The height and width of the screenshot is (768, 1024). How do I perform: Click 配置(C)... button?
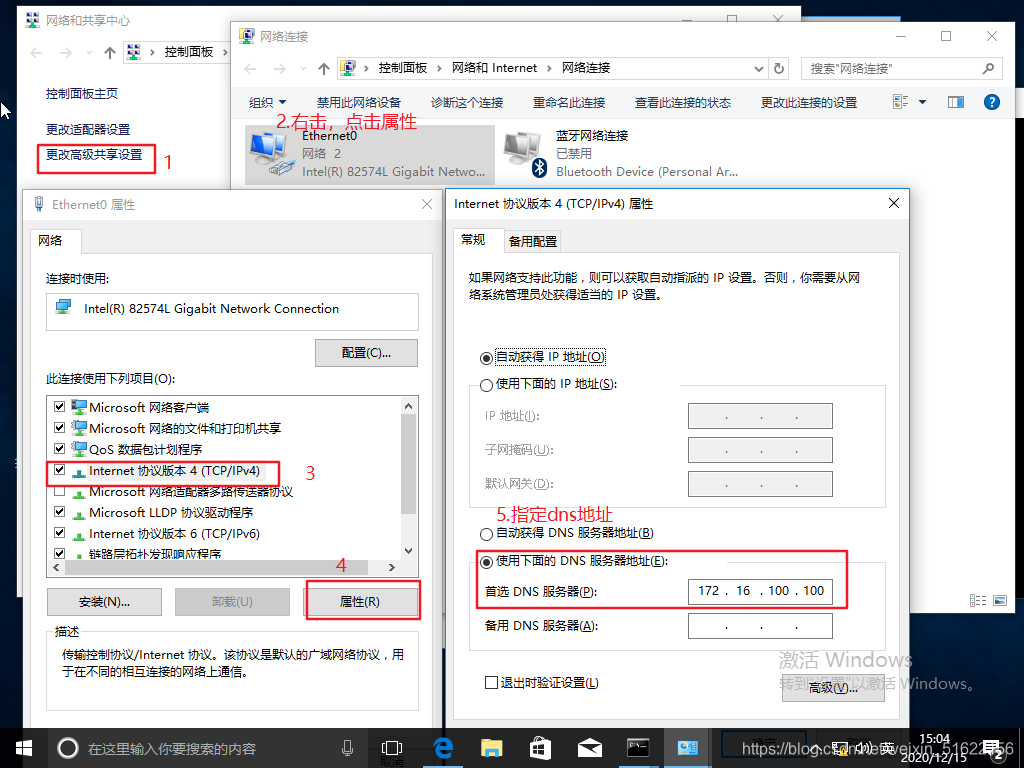[366, 353]
